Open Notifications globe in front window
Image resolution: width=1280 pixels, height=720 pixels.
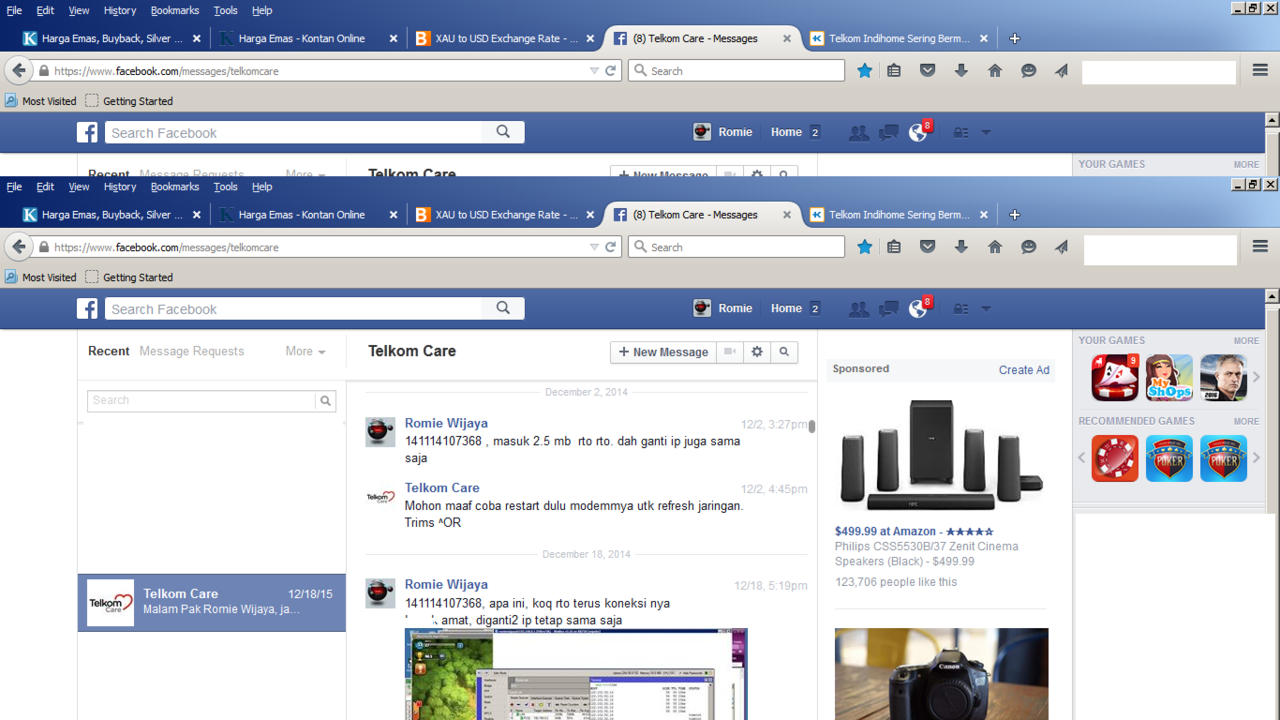(x=918, y=309)
